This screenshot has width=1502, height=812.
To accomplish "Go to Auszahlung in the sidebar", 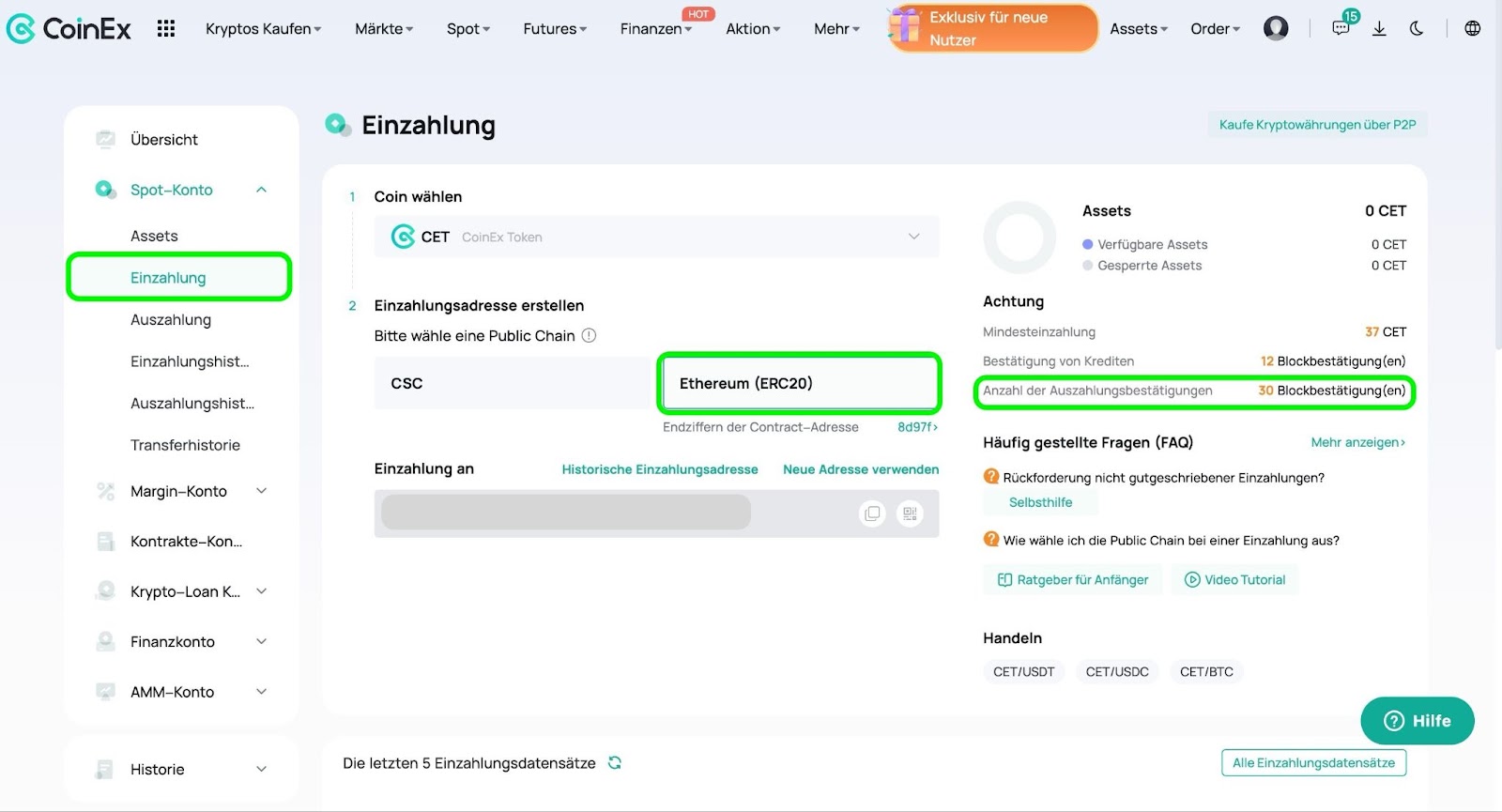I will pos(171,320).
